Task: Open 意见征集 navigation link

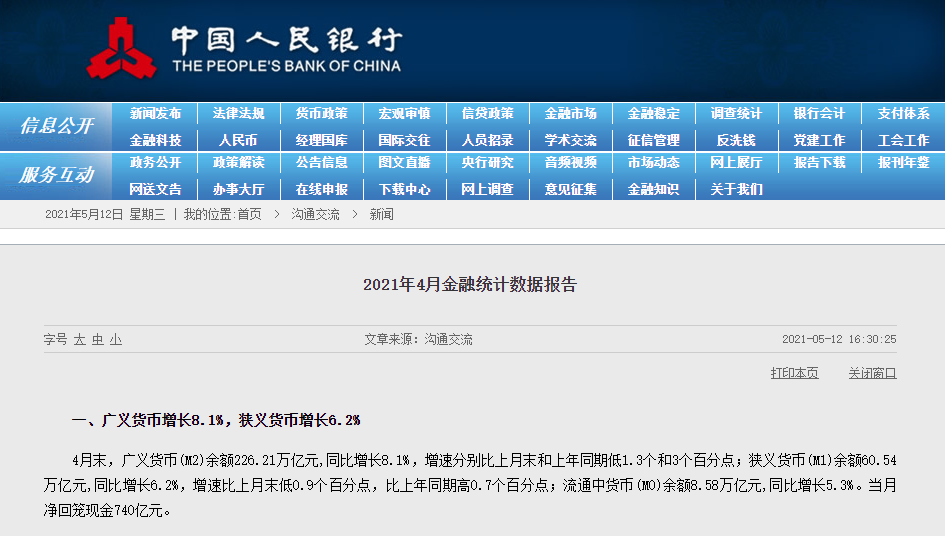Action: coord(571,189)
